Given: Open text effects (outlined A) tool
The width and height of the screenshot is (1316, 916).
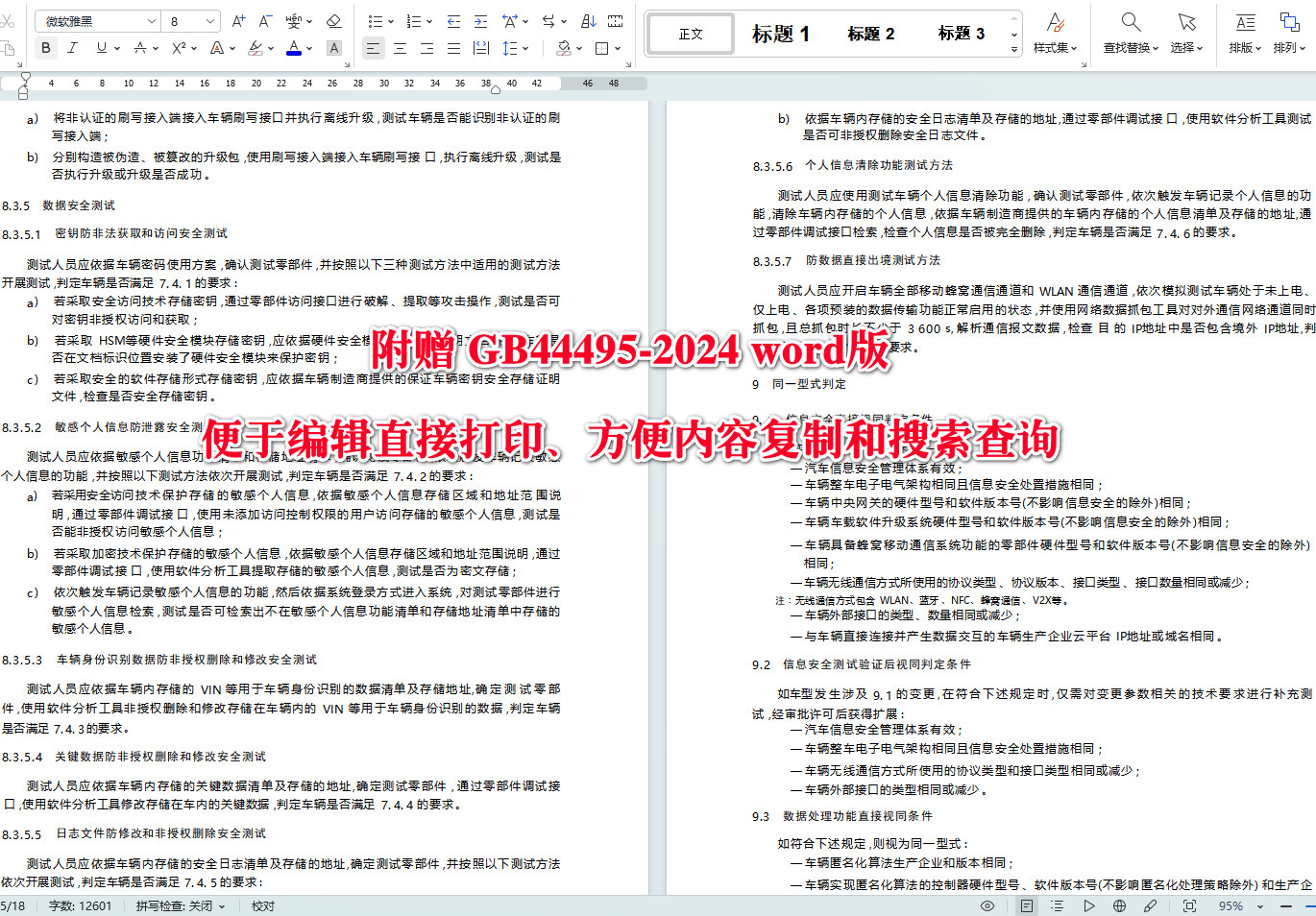Looking at the screenshot, I should pyautogui.click(x=217, y=47).
